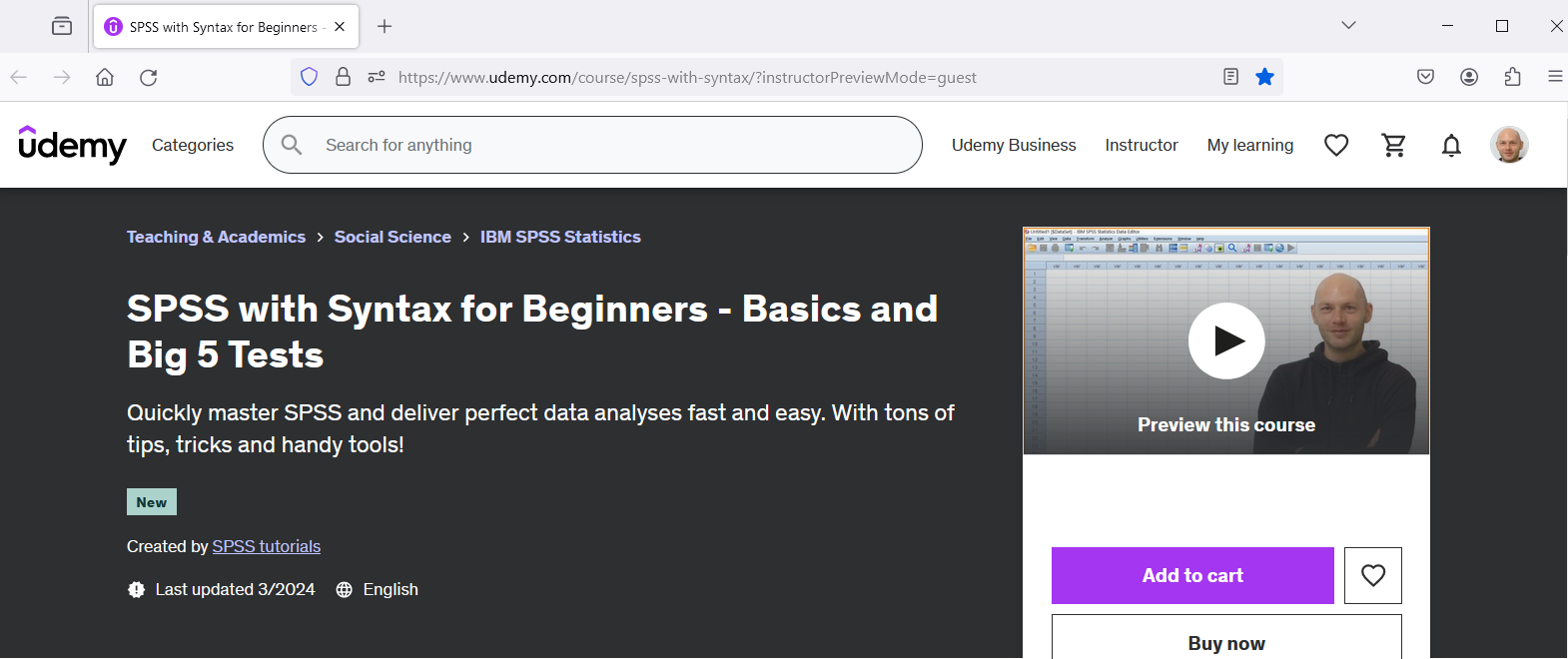Click the Udemy logo
Image resolution: width=1568 pixels, height=659 pixels.
pos(73,145)
